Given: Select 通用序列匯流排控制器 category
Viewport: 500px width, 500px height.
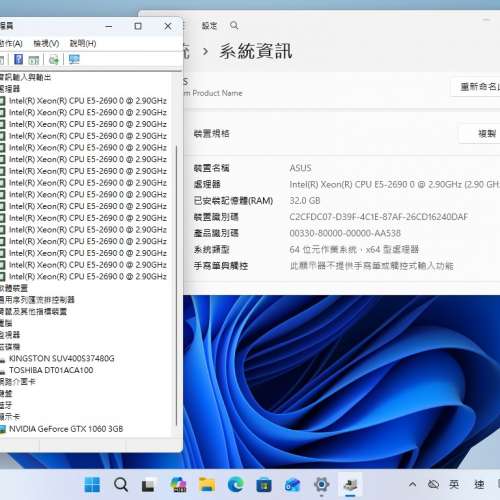Looking at the screenshot, I should point(37,300).
